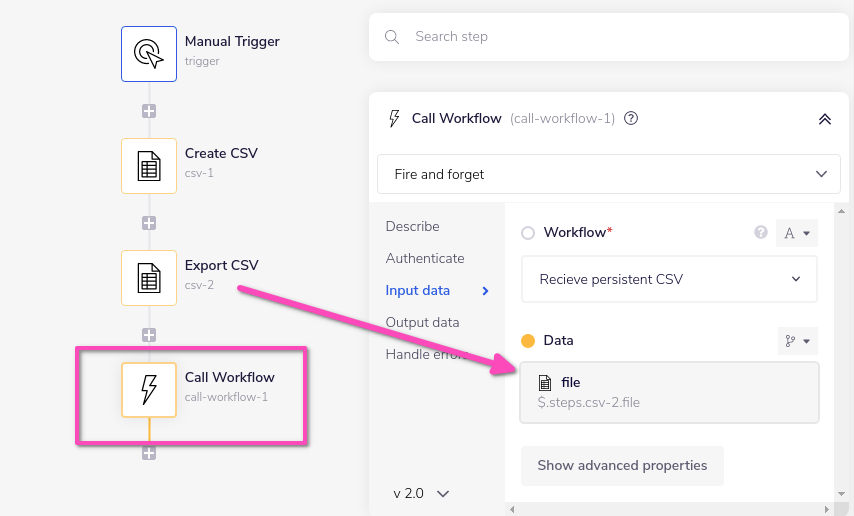854x516 pixels.
Task: Open the Output data tab
Action: pyautogui.click(x=422, y=322)
